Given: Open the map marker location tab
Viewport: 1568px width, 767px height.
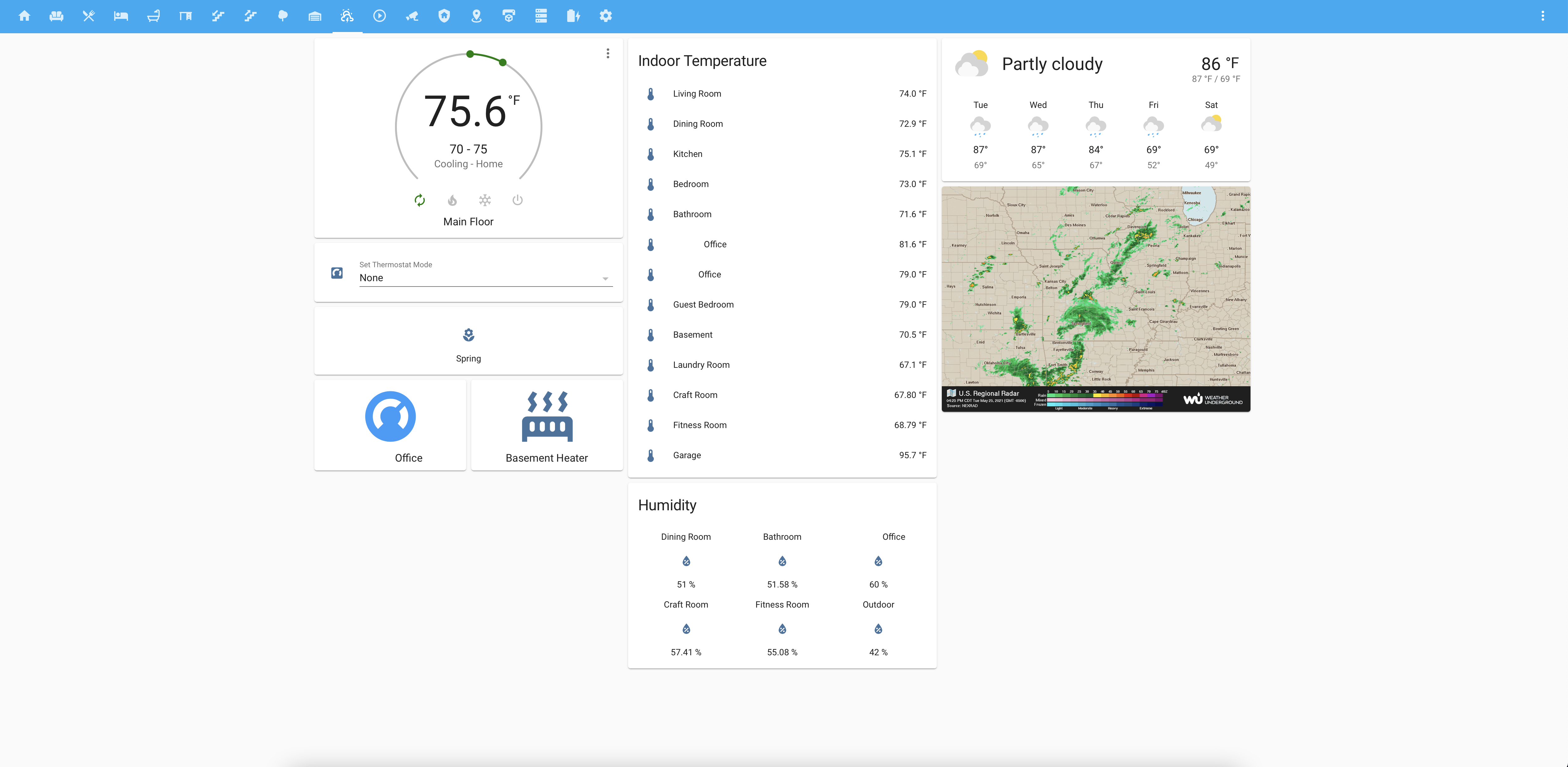Looking at the screenshot, I should [x=477, y=16].
